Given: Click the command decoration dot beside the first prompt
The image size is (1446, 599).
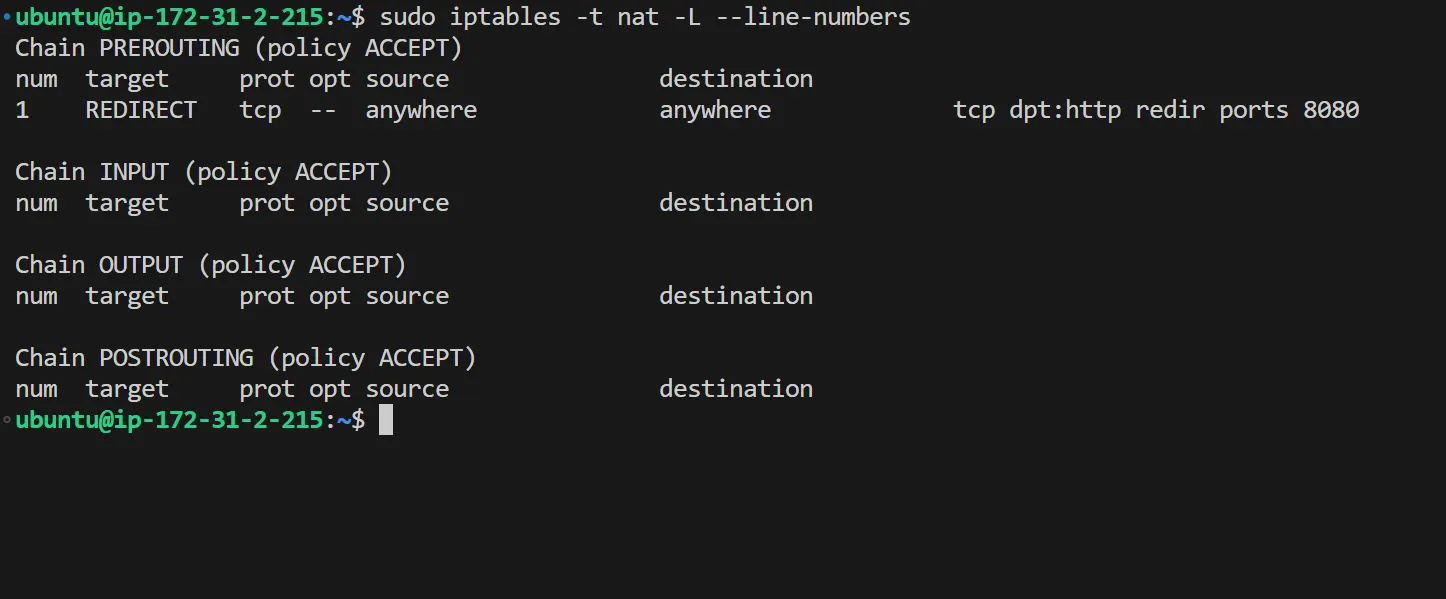Looking at the screenshot, I should [7, 17].
